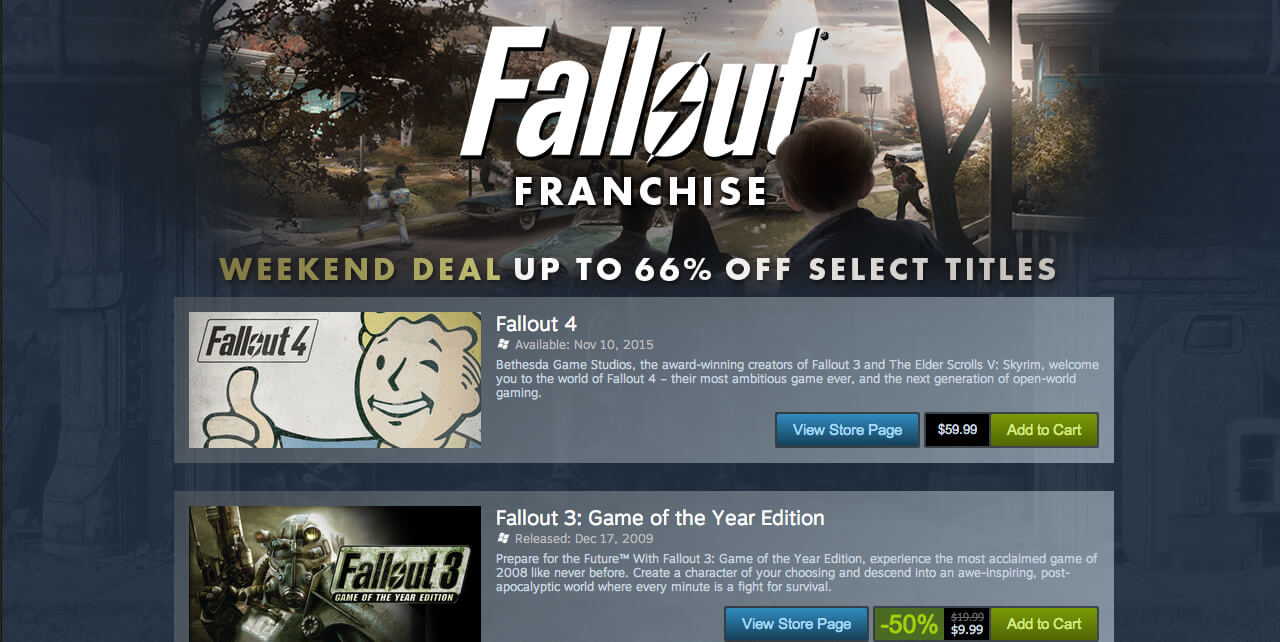Viewport: 1280px width, 642px height.
Task: Click the $59.99 price tag for Fallout 4
Action: tap(956, 430)
